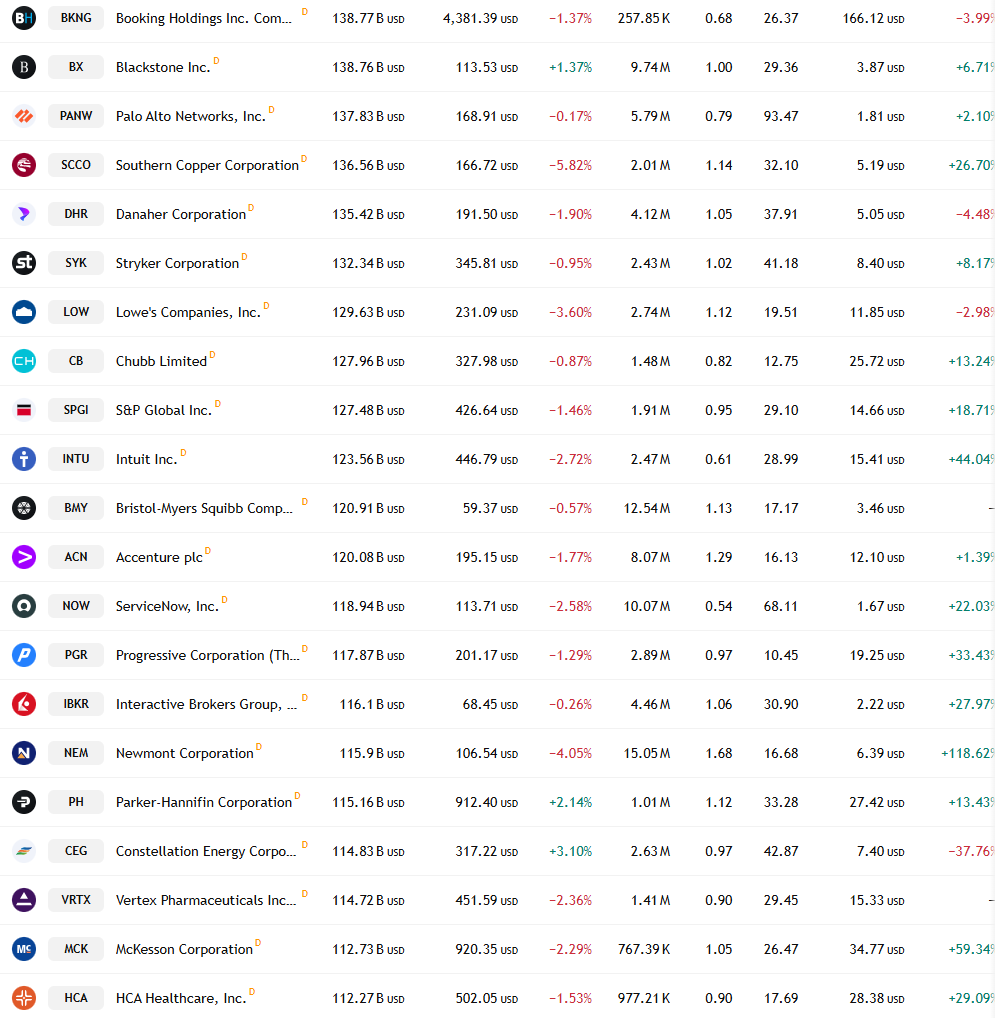Viewport: 995px width, 1018px height.
Task: Open the VRTX ticker badge
Action: [76, 900]
